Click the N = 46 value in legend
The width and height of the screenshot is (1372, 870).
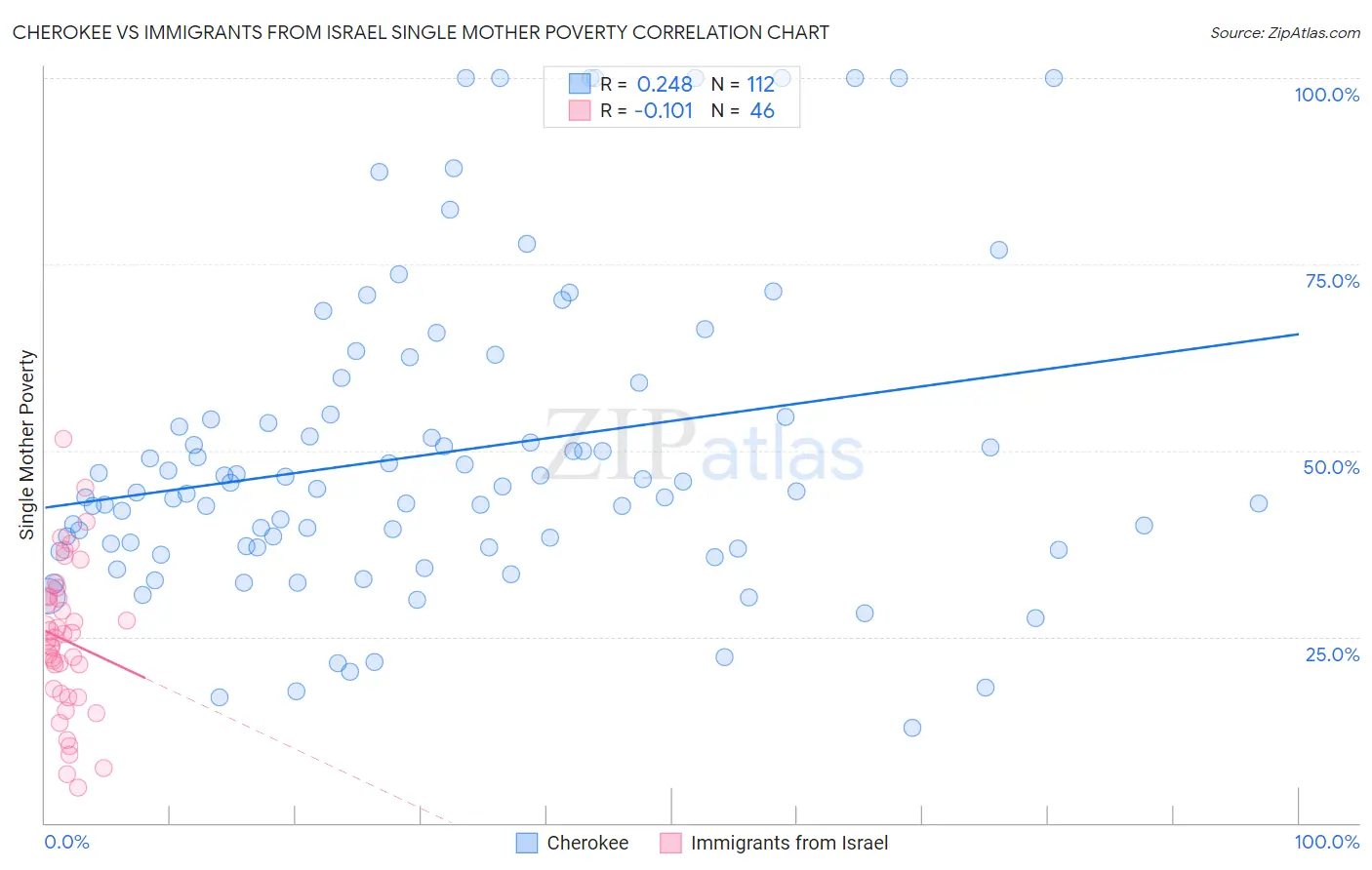tap(743, 110)
